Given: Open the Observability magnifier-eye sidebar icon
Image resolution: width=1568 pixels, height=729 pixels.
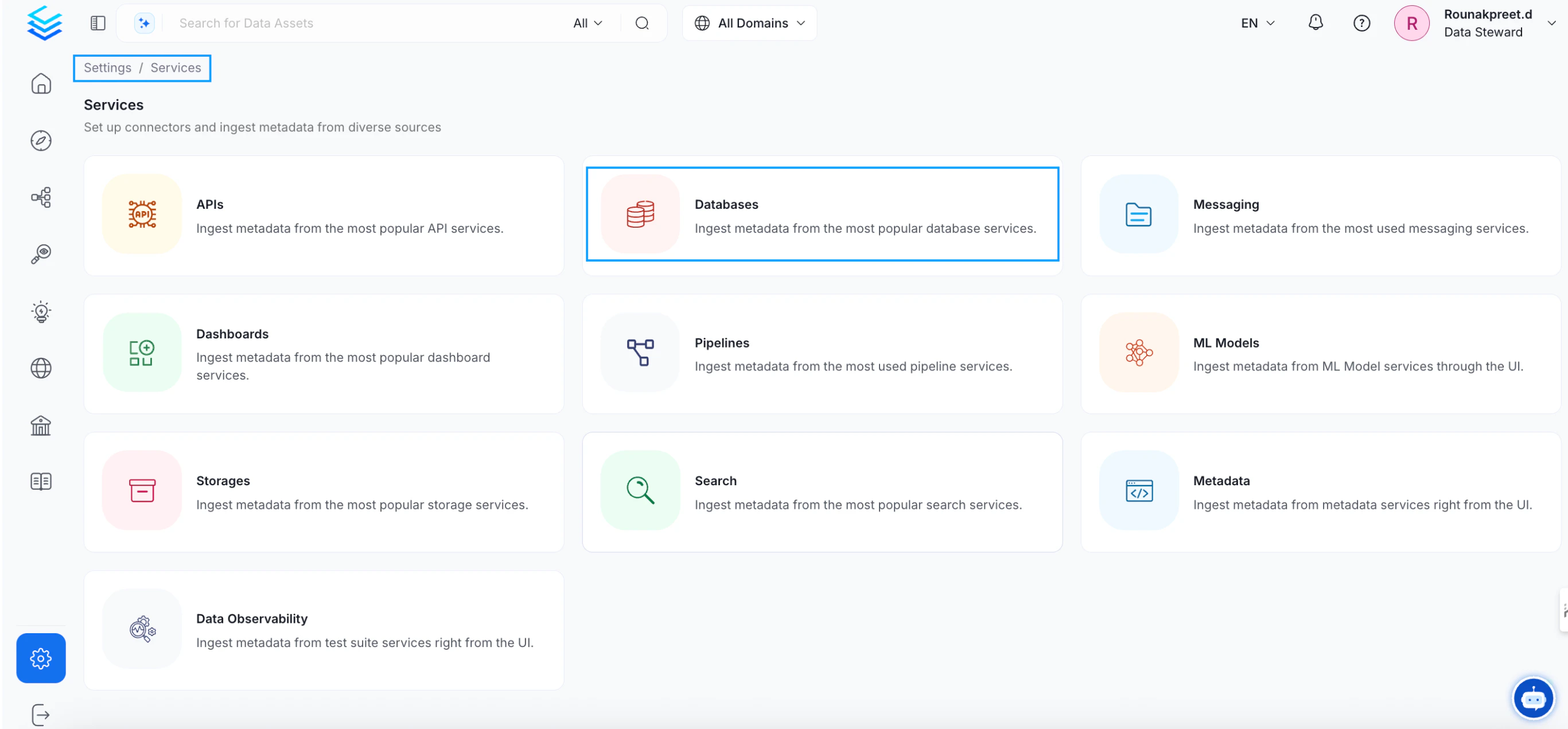Looking at the screenshot, I should (41, 254).
